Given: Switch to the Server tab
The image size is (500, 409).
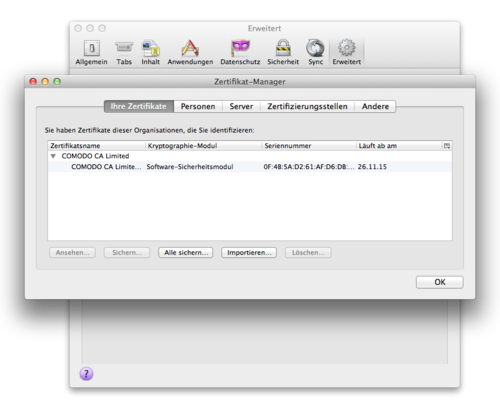Looking at the screenshot, I should coord(241,106).
